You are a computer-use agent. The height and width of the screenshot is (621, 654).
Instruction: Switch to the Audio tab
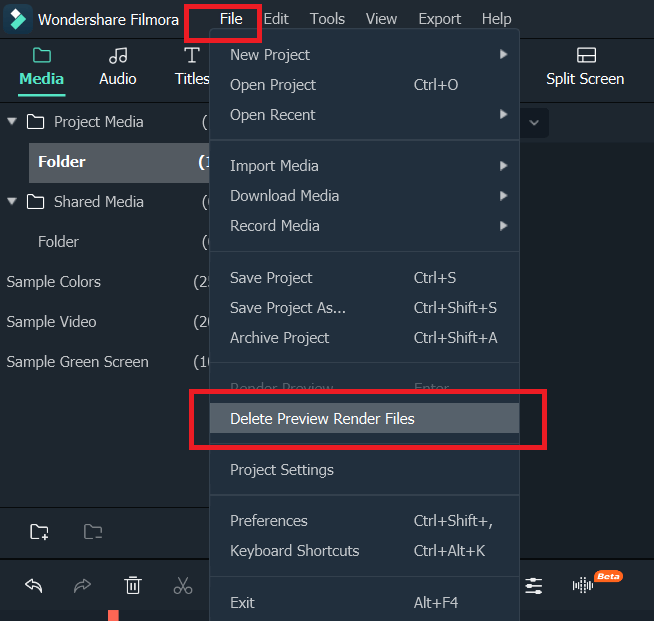pyautogui.click(x=118, y=67)
